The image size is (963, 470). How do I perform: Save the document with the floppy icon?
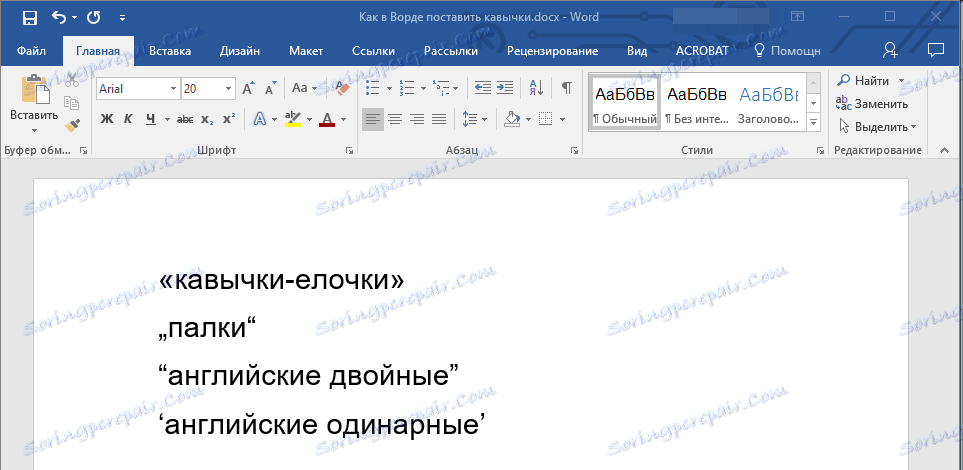29,18
